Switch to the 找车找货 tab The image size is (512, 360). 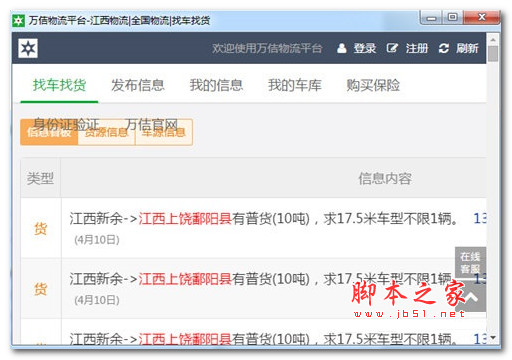59,85
